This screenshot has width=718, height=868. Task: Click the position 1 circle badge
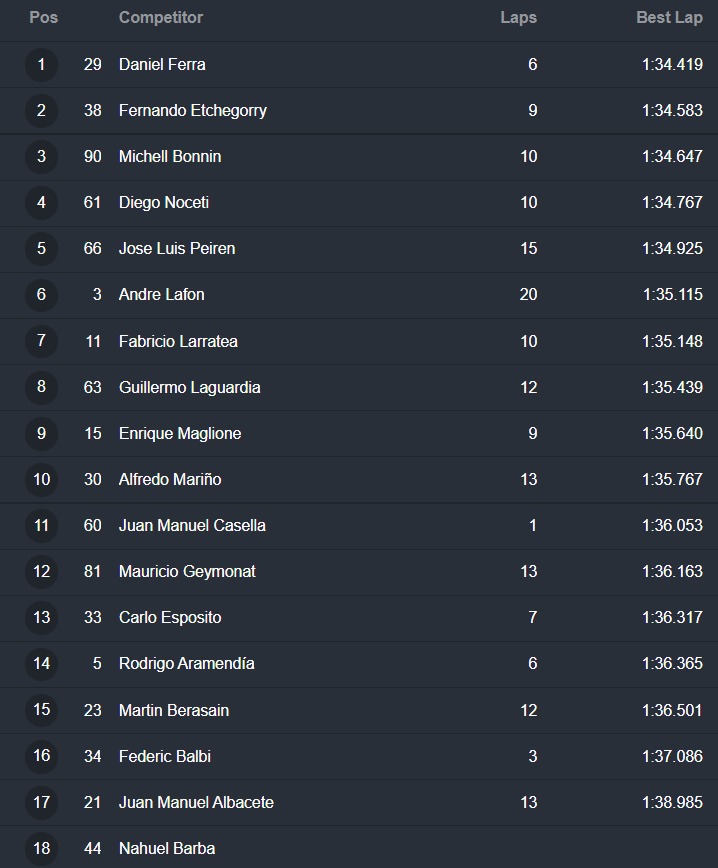point(42,65)
